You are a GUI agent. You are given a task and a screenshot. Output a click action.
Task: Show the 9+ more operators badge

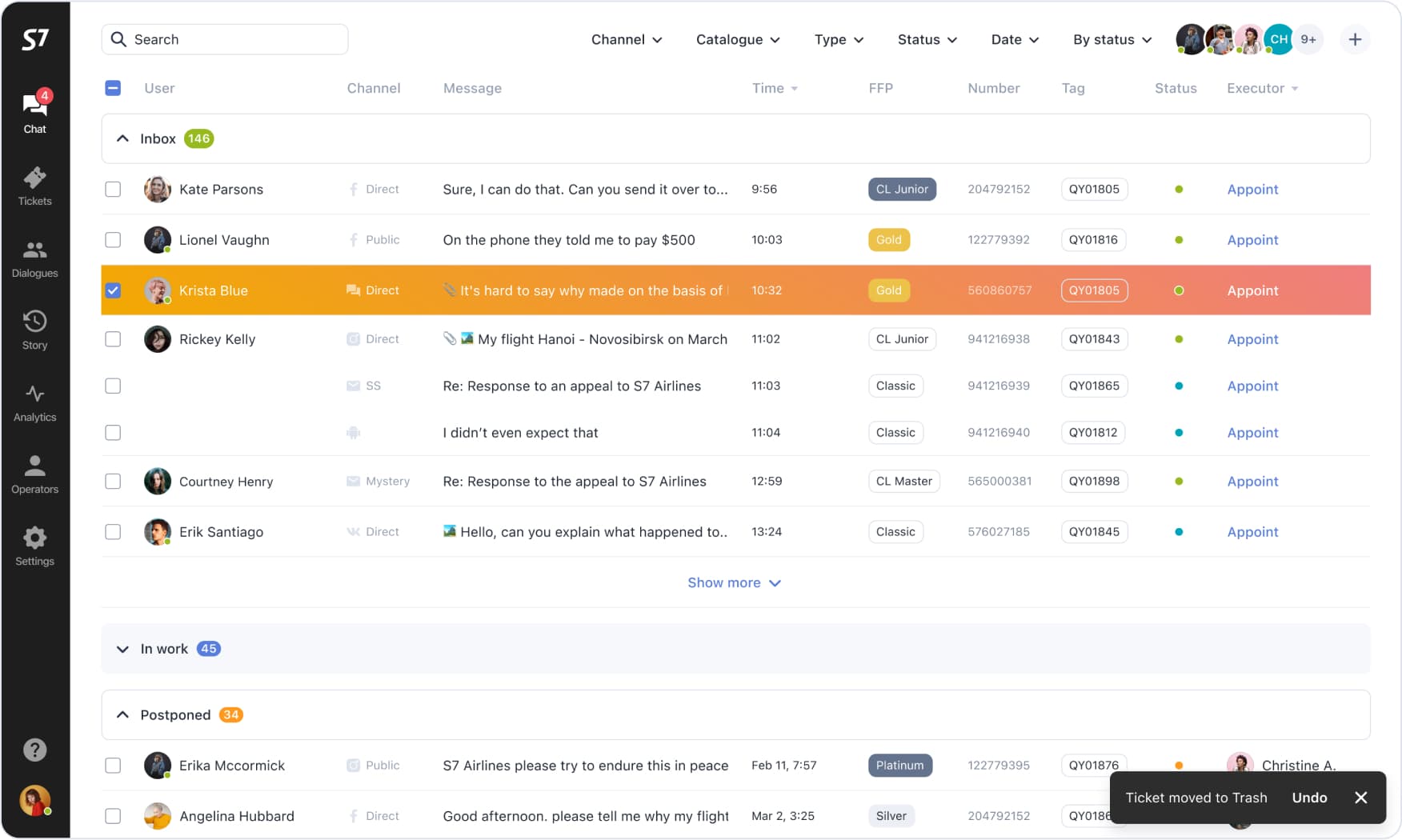[x=1308, y=39]
